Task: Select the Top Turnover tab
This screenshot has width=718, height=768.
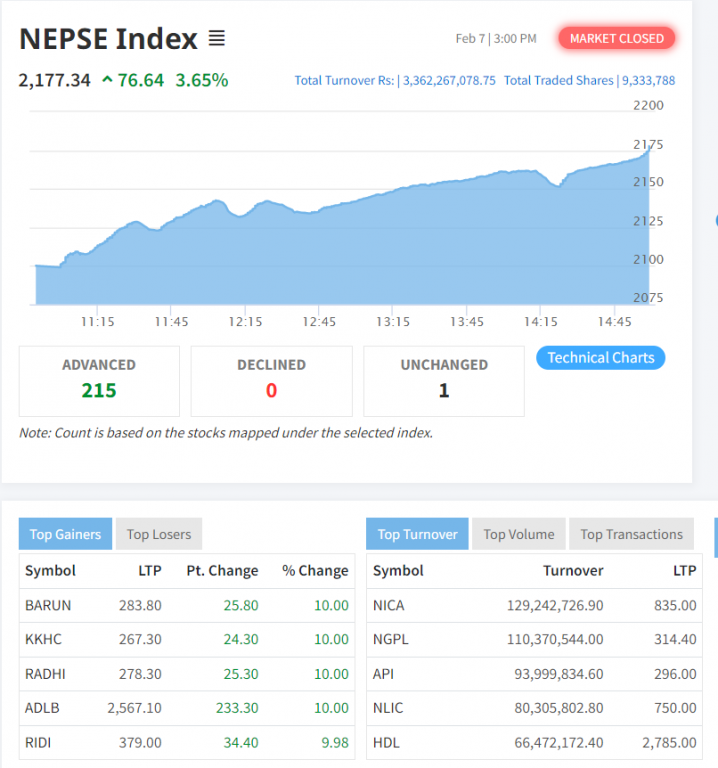Action: 416,534
